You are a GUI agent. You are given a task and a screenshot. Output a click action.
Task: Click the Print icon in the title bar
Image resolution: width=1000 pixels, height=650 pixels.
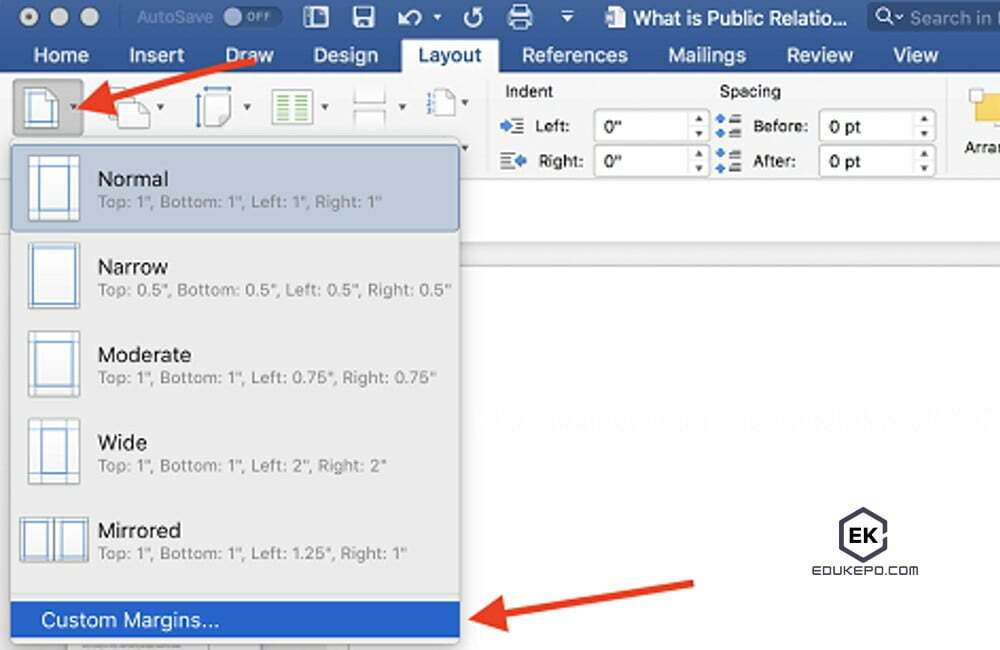519,17
